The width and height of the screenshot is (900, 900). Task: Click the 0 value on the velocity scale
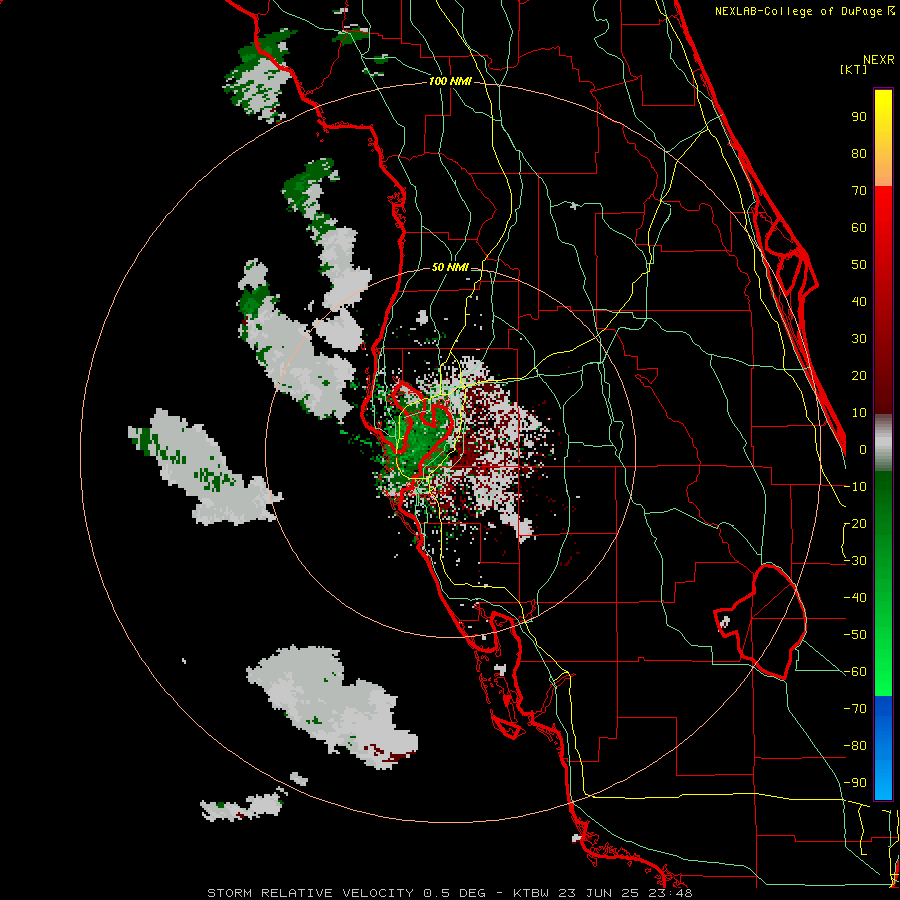click(863, 450)
